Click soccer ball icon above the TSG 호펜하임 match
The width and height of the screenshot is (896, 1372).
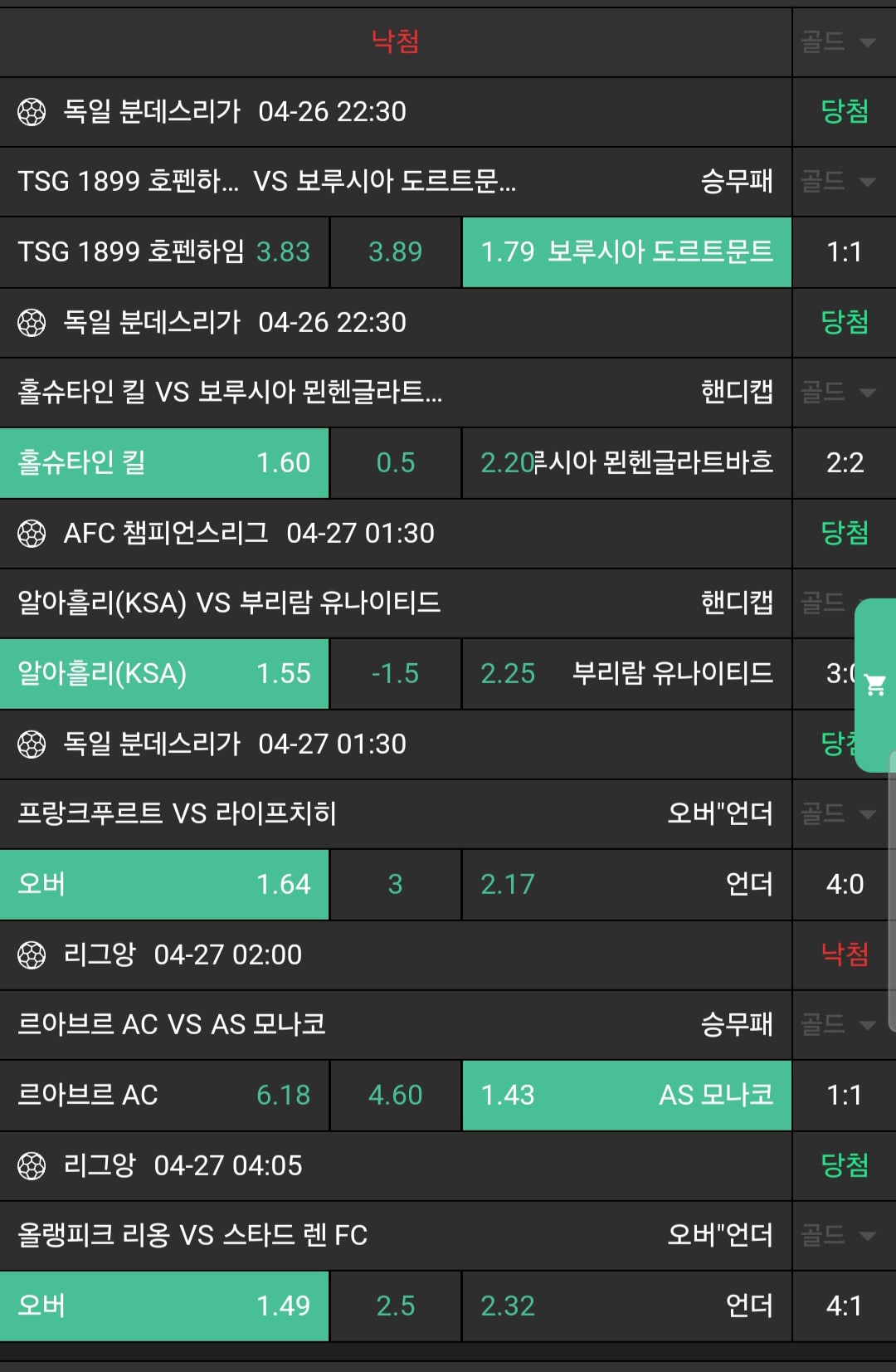click(32, 111)
